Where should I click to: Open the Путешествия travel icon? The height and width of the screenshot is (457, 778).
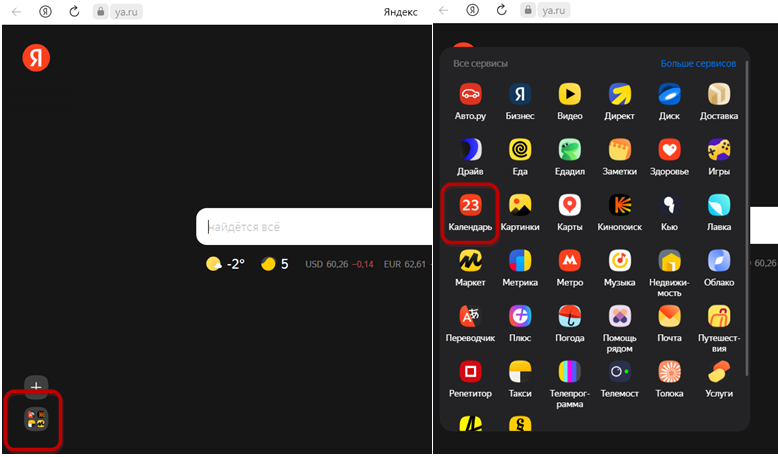(x=719, y=316)
